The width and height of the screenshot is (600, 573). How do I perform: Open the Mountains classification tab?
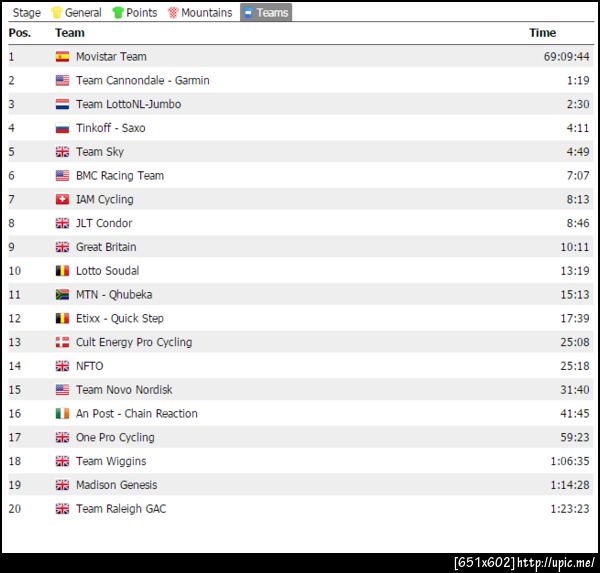click(x=200, y=13)
